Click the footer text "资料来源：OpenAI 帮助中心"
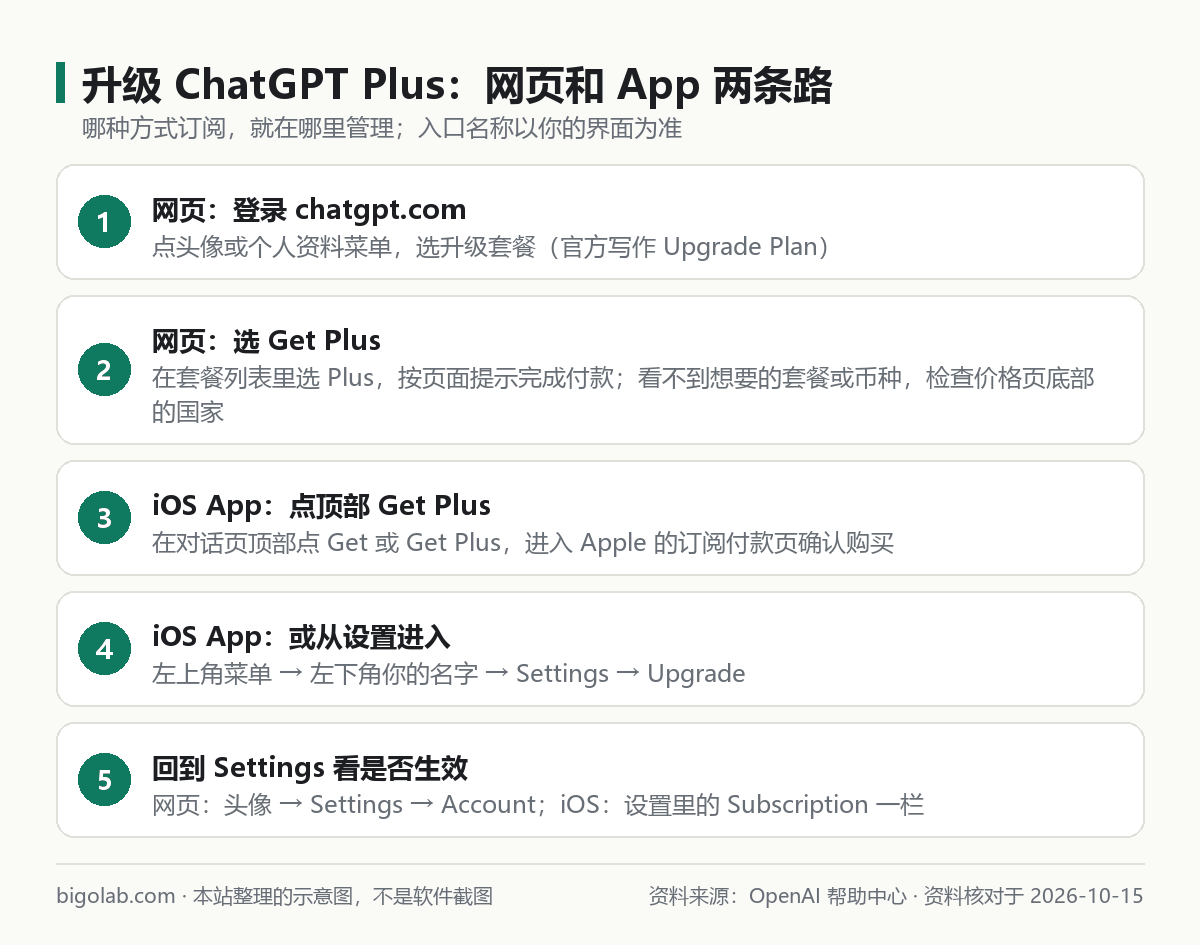The height and width of the screenshot is (945, 1200). point(778,895)
